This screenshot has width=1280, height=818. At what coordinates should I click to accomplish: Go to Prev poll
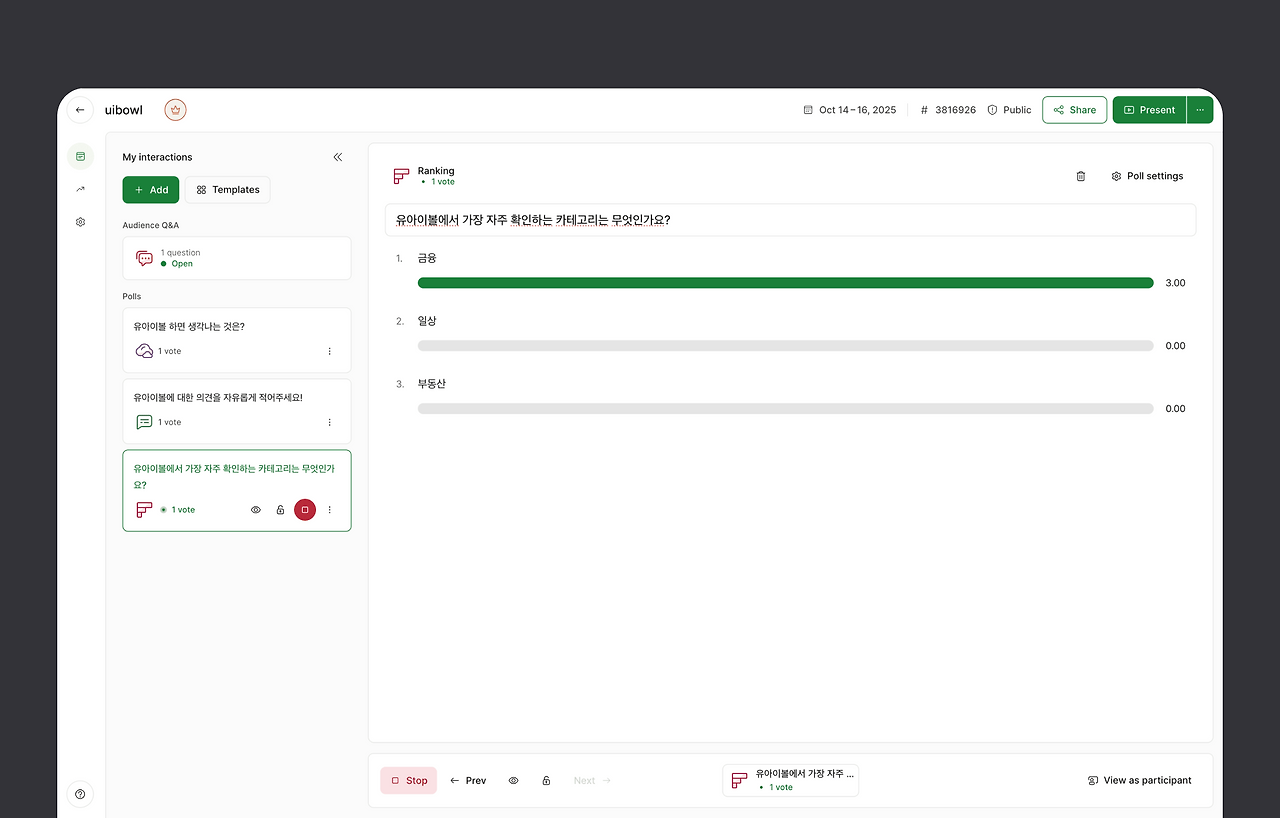click(468, 781)
